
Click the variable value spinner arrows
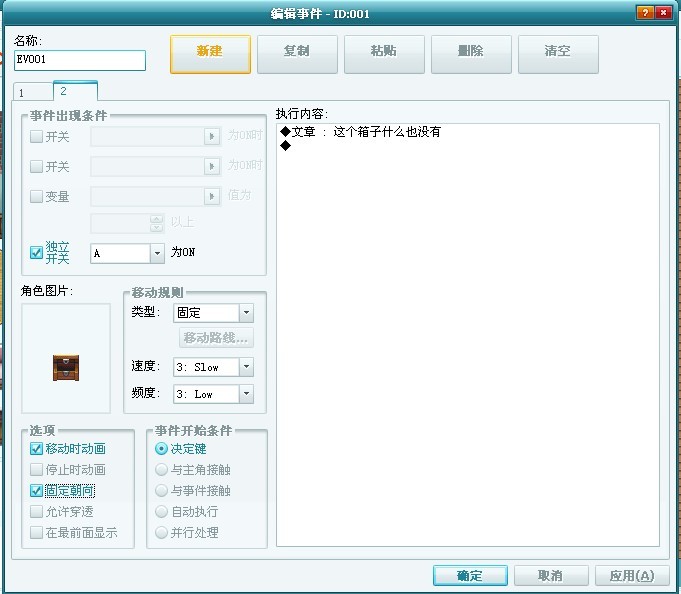(156, 223)
